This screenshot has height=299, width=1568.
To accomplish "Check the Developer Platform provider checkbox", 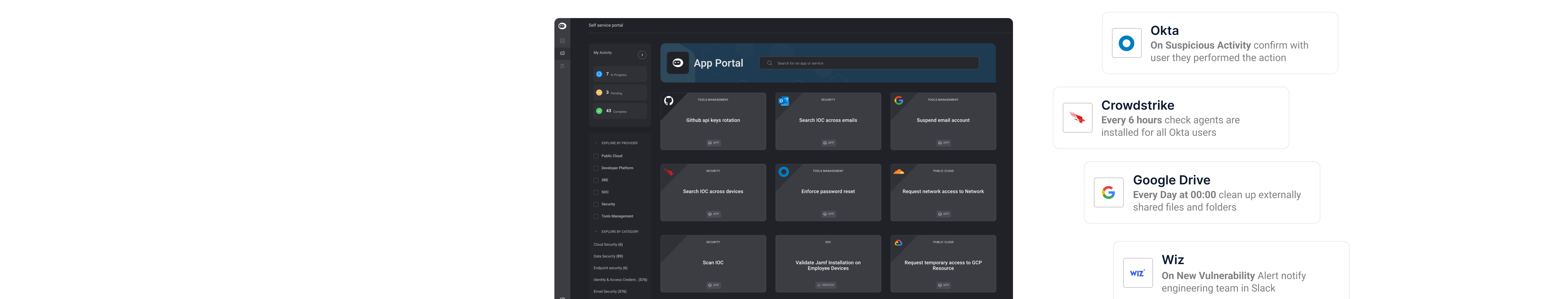I will coord(596,168).
